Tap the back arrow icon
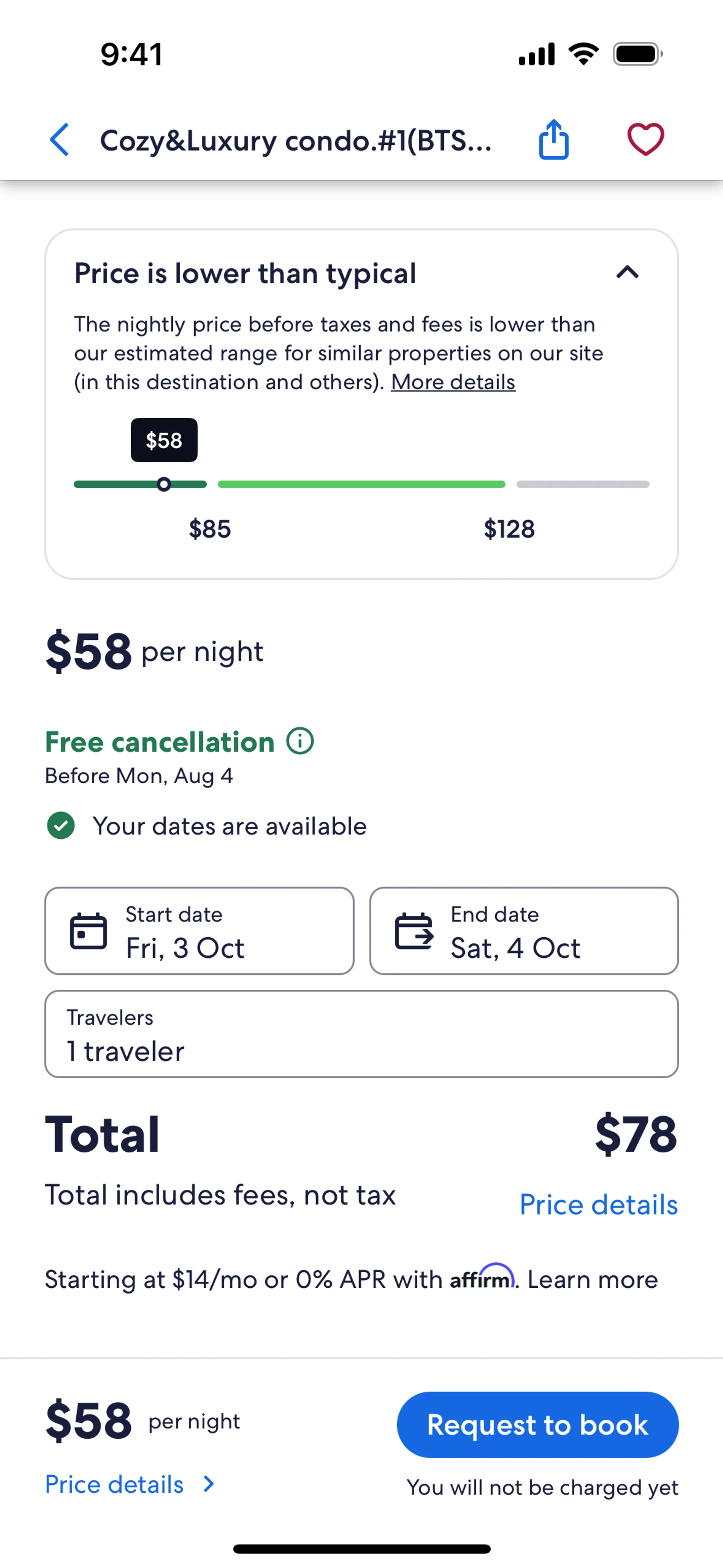723x1568 pixels. pyautogui.click(x=59, y=140)
